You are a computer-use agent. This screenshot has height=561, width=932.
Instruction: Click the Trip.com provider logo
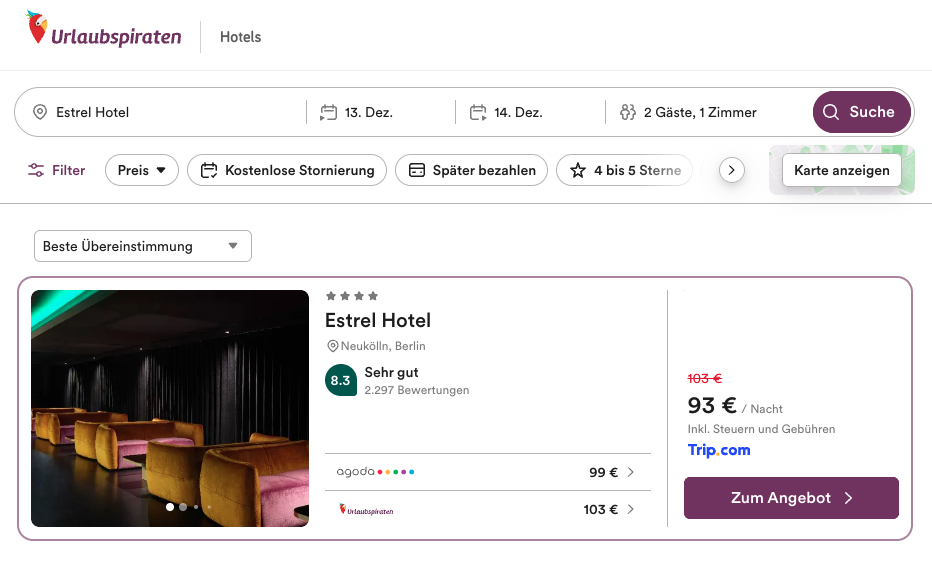[718, 450]
